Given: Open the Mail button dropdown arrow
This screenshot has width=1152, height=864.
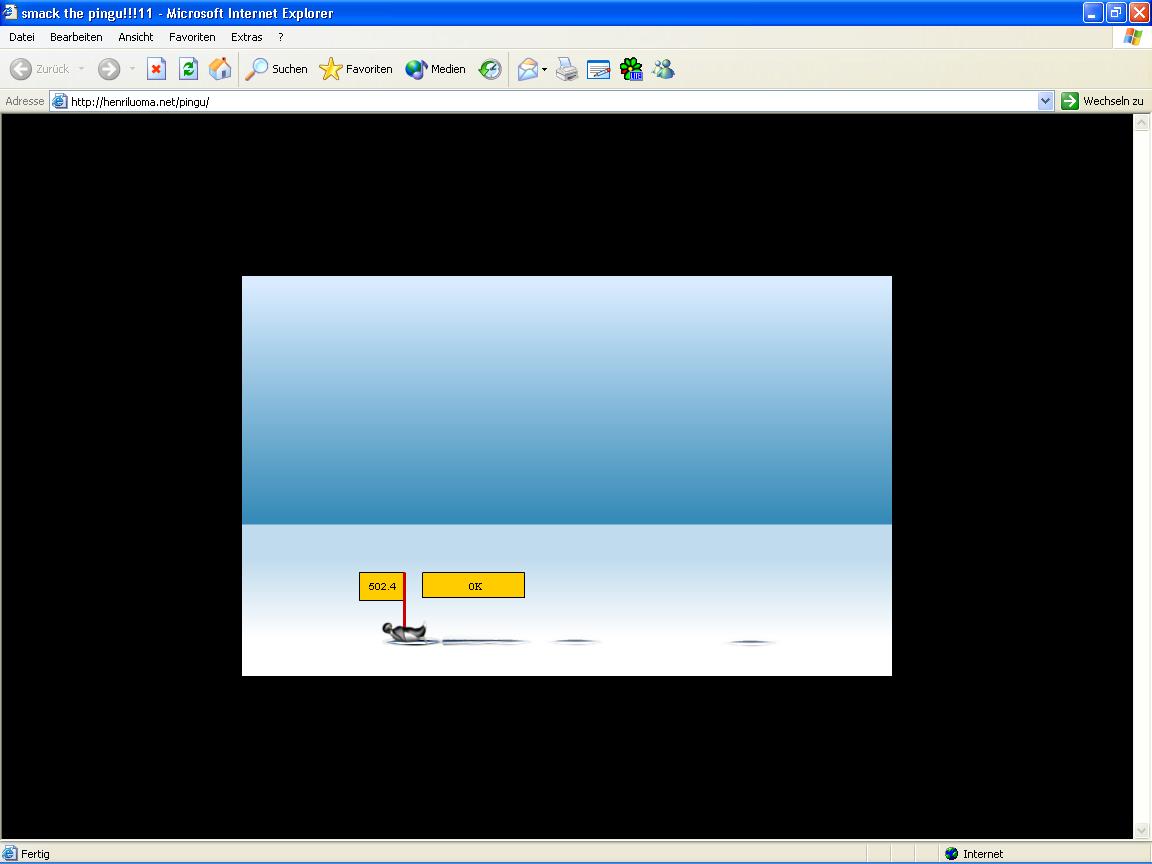Looking at the screenshot, I should point(545,69).
